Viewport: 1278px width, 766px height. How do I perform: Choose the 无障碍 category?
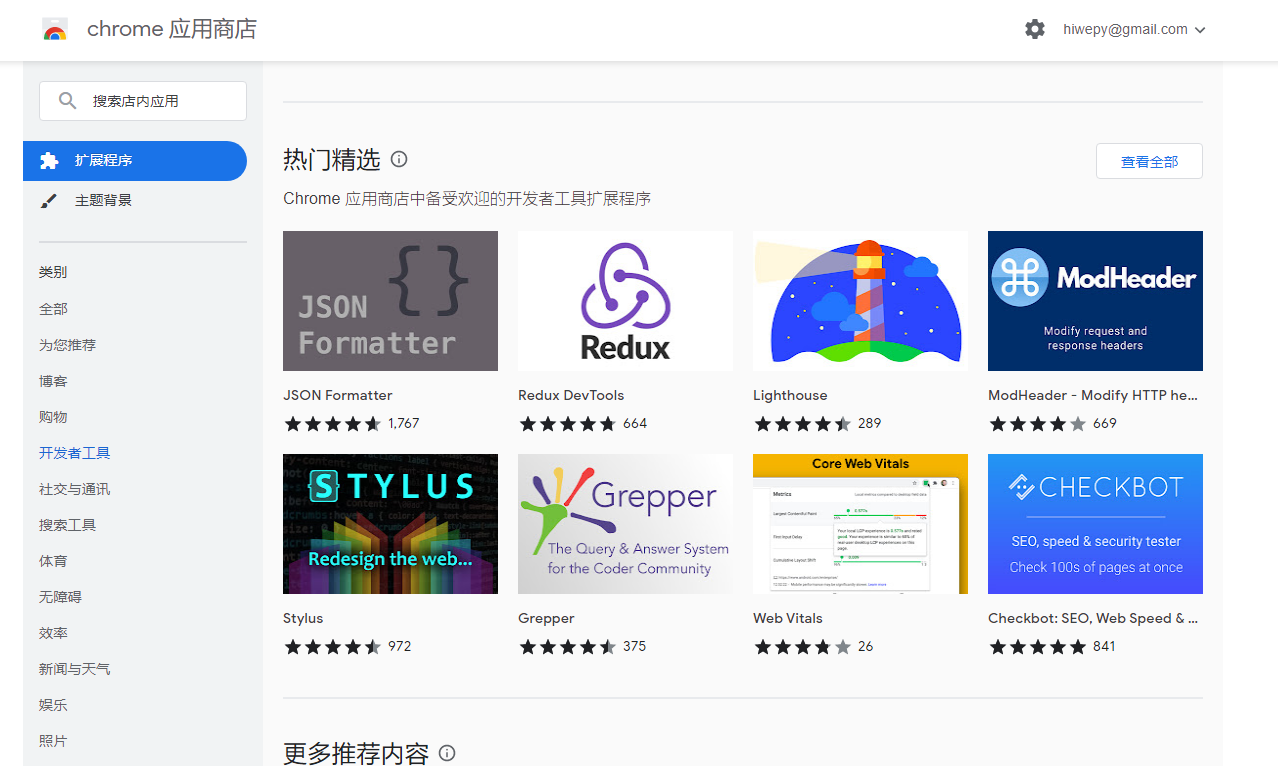(60, 597)
